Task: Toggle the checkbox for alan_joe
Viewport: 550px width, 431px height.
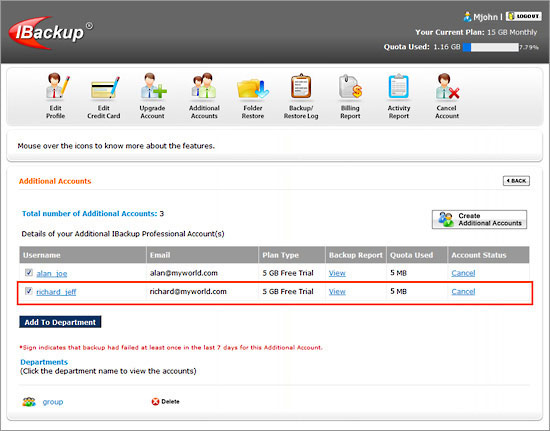Action: point(29,272)
